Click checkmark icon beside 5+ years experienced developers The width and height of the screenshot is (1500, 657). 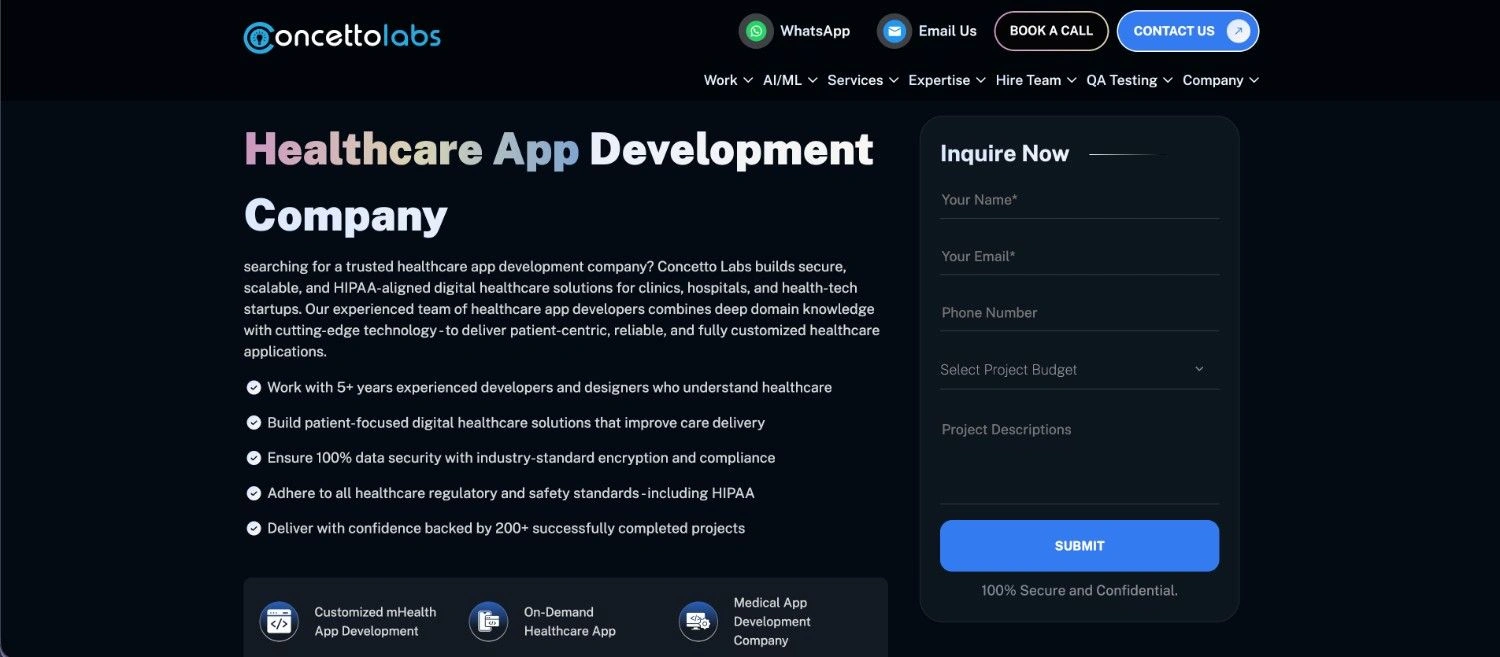[x=254, y=387]
